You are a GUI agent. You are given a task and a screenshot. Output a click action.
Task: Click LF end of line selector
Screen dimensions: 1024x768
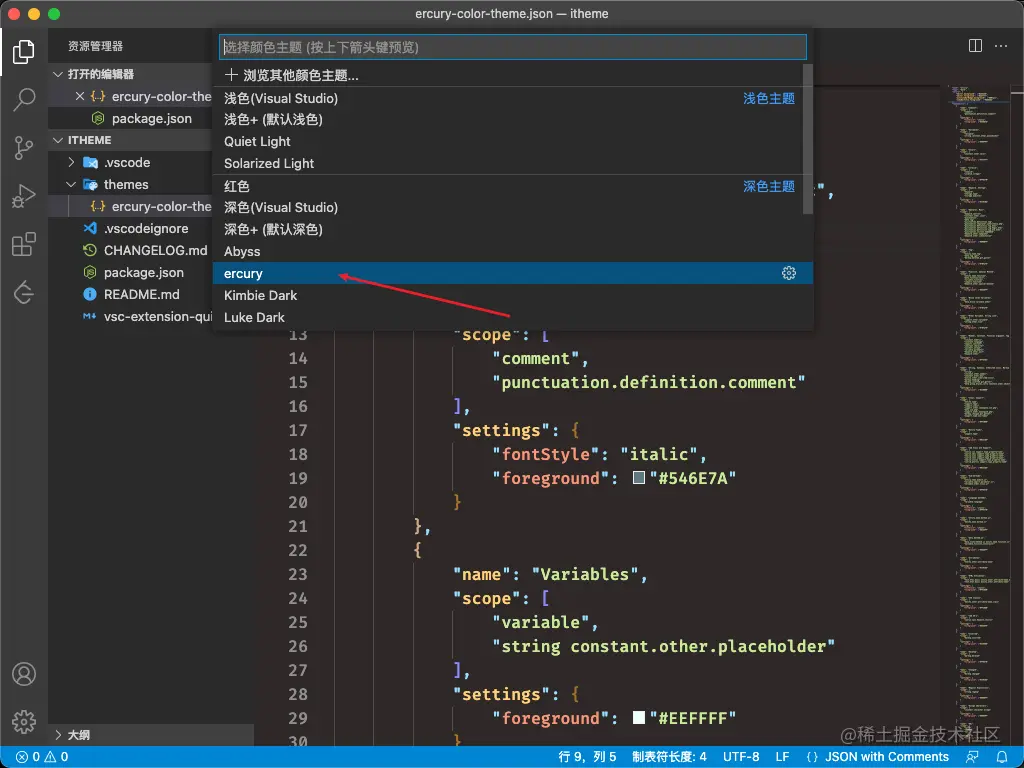782,757
